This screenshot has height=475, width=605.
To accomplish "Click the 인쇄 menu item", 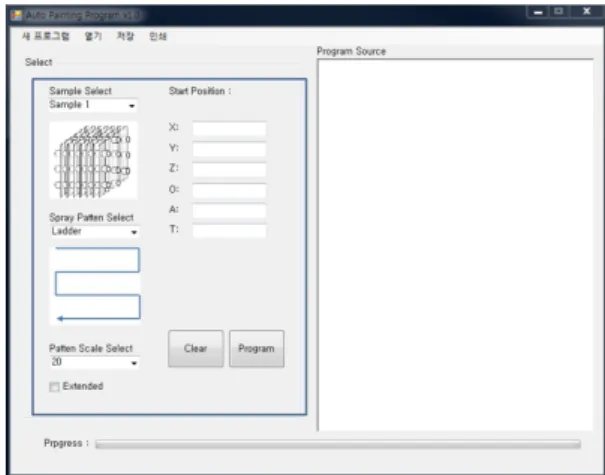I will (x=158, y=36).
